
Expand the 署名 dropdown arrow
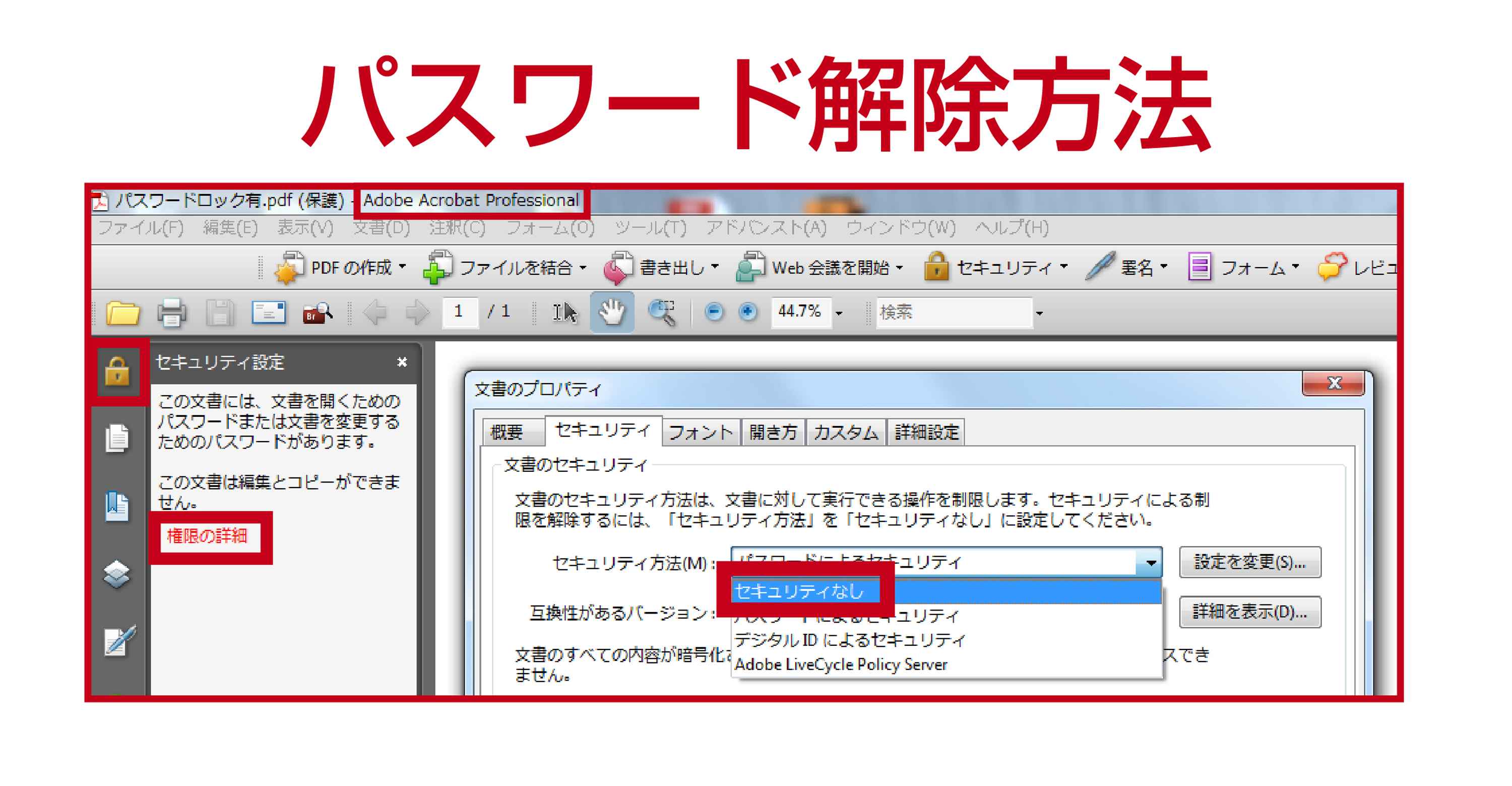tap(1164, 267)
